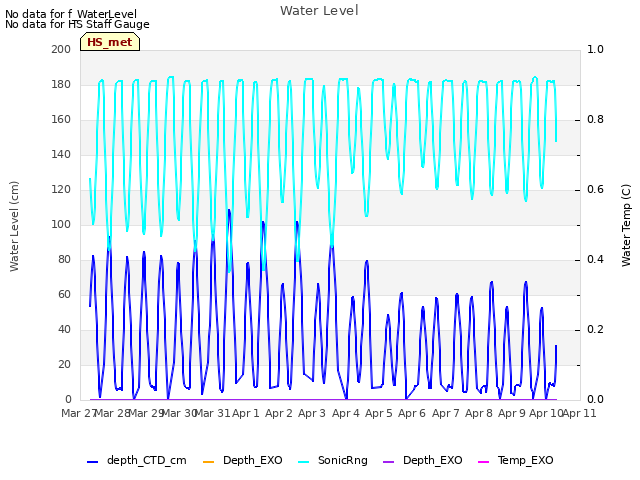Select the SonicRng legend label
The width and height of the screenshot is (640, 480).
(343, 460)
